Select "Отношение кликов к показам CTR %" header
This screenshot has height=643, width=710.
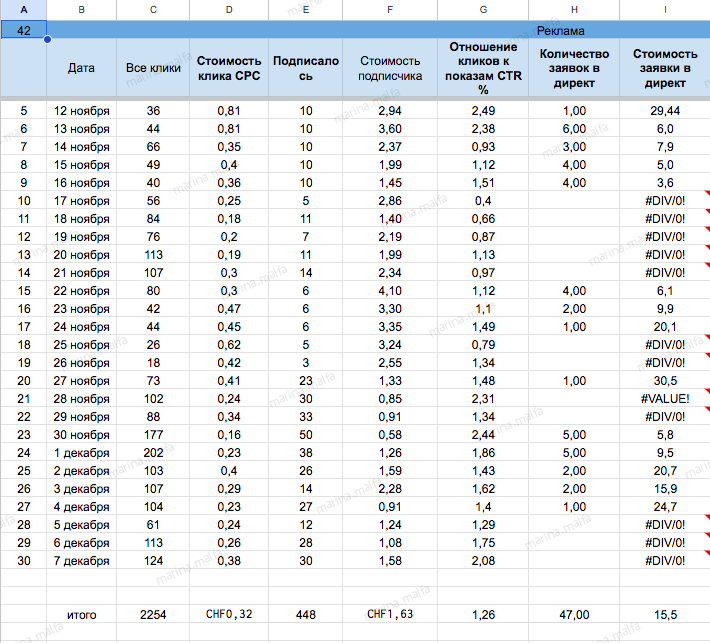(x=483, y=68)
